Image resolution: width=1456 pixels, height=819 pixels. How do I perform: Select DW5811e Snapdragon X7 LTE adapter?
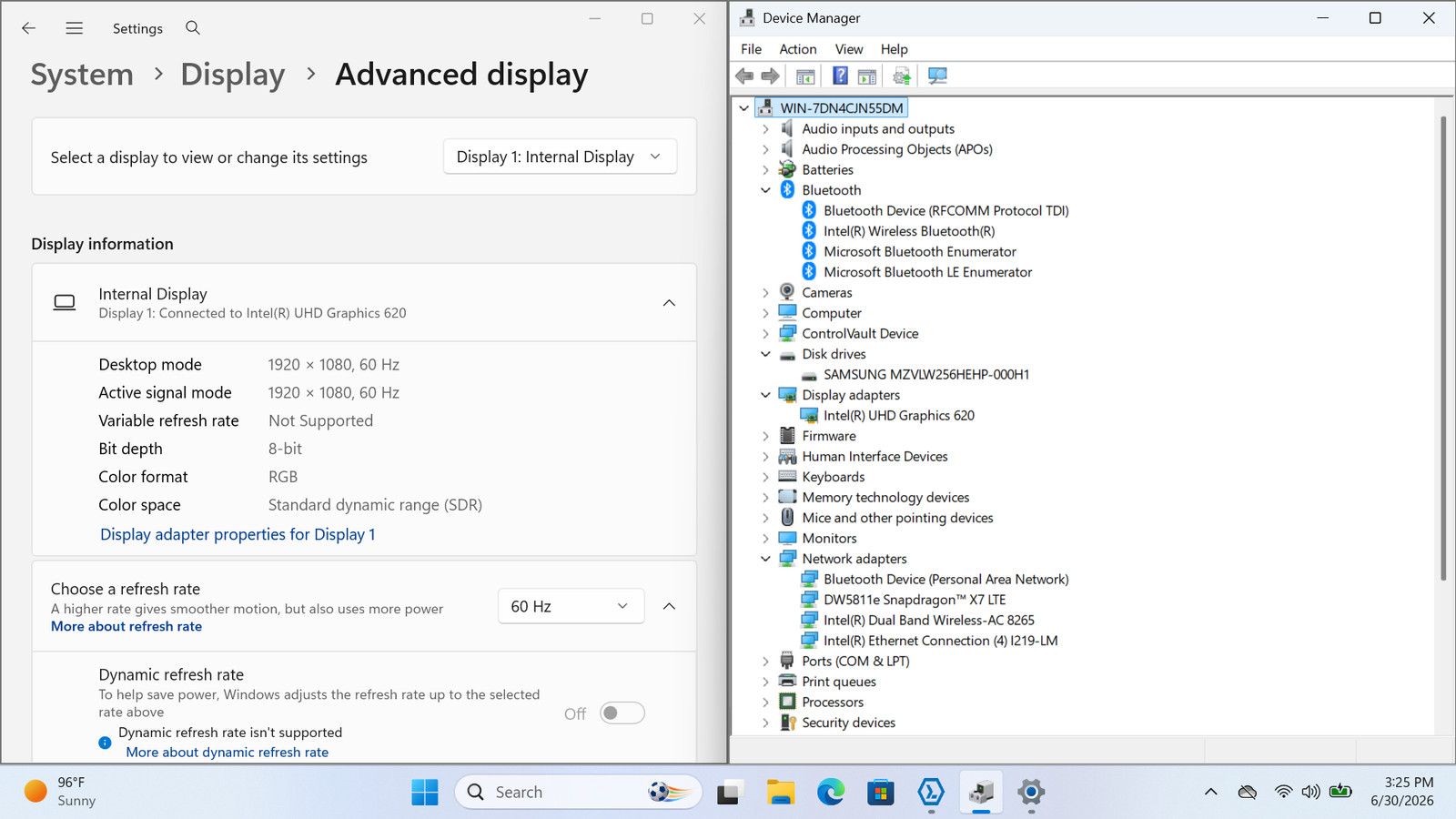coord(915,600)
